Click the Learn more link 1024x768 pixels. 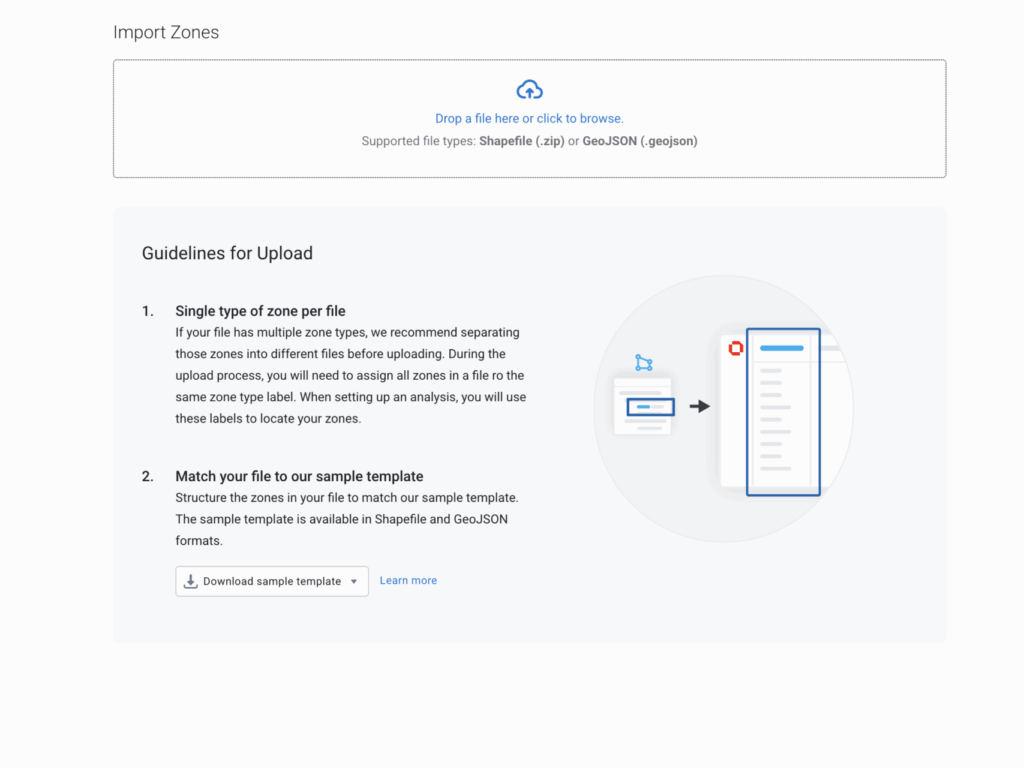click(x=408, y=580)
